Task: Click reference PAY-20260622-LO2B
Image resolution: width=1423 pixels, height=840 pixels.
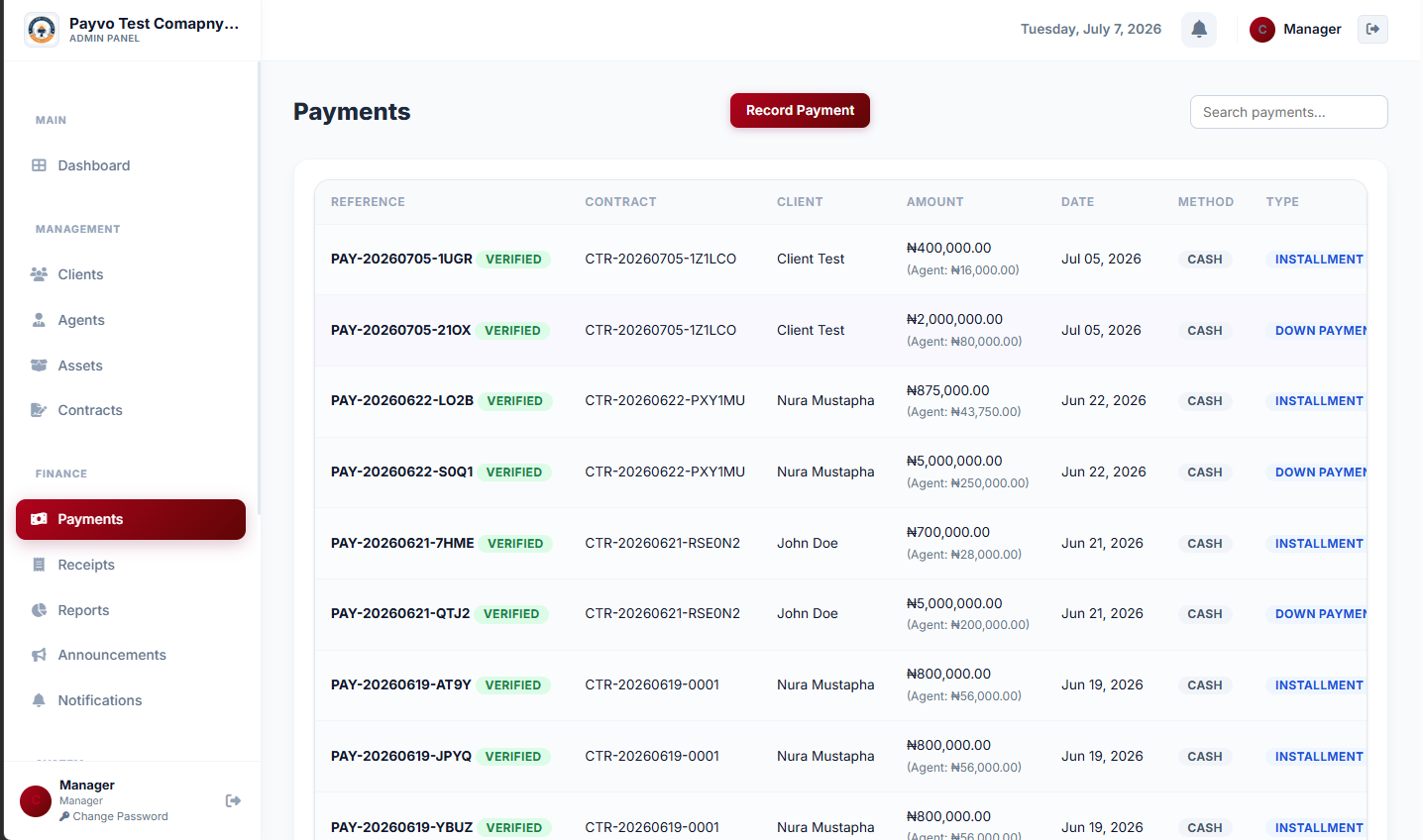Action: coord(402,400)
